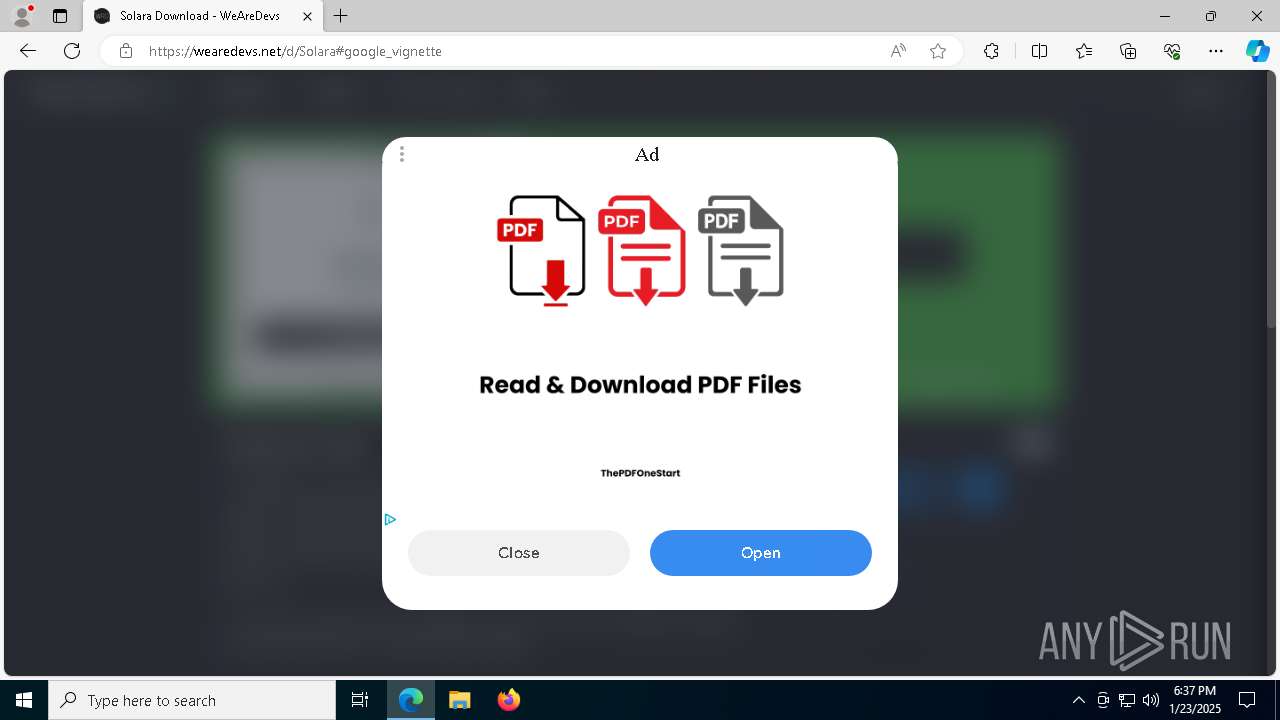Open File Explorer from the taskbar
Viewport: 1280px width, 720px height.
(x=459, y=700)
